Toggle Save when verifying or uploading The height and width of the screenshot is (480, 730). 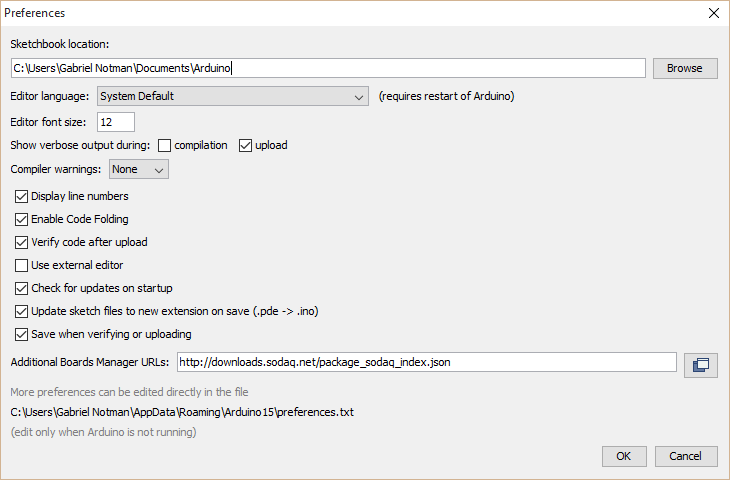[x=21, y=335]
